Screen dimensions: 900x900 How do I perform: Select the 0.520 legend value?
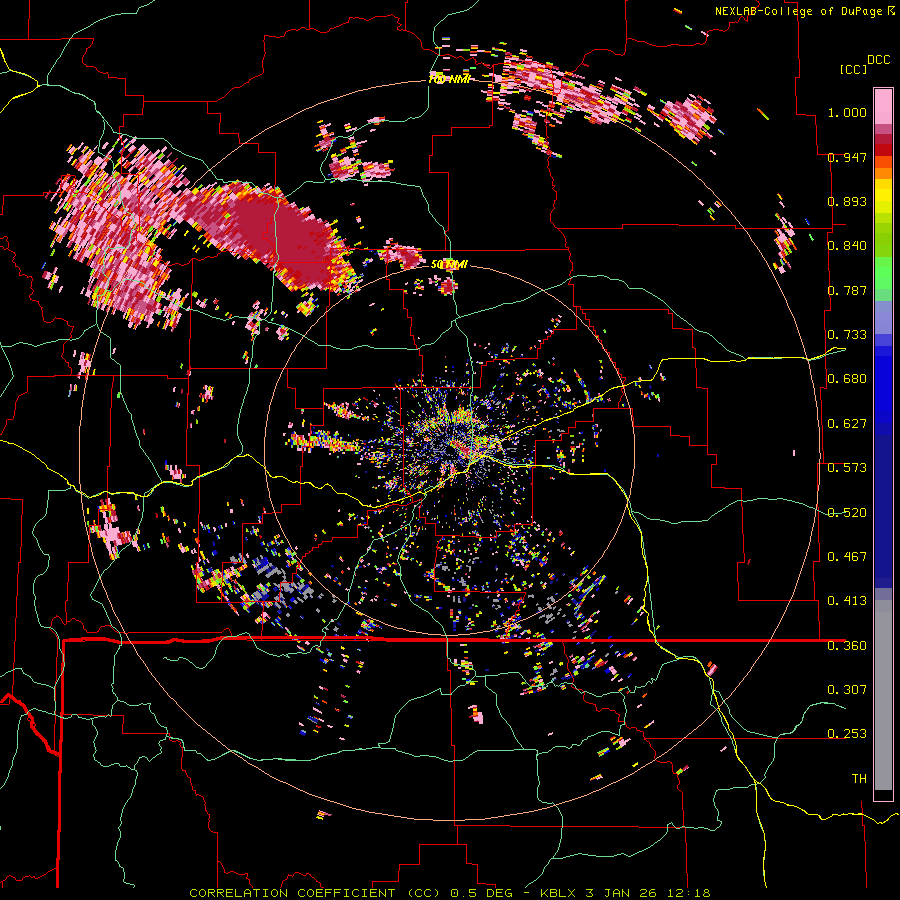point(847,513)
